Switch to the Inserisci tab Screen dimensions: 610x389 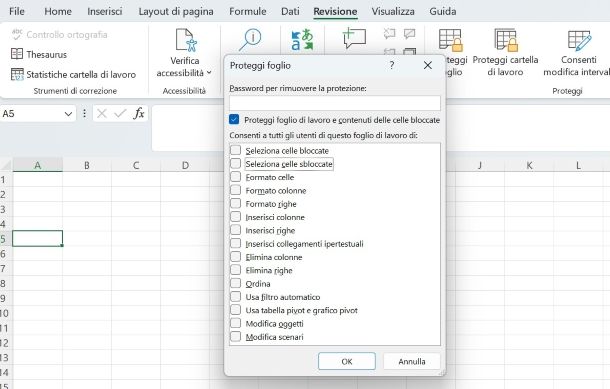(x=105, y=11)
